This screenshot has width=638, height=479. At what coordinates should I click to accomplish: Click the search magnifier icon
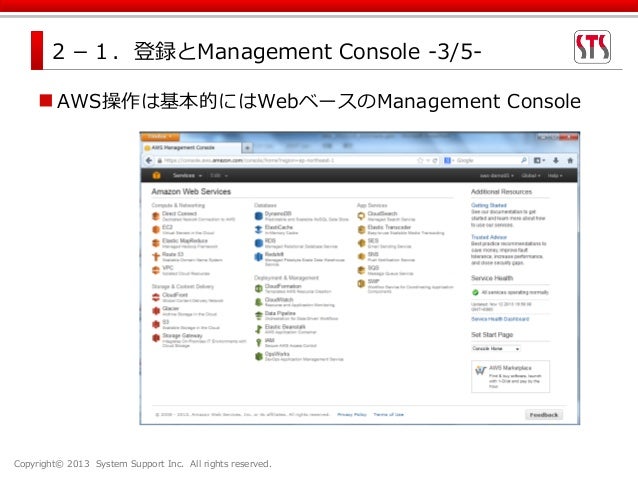pyautogui.click(x=524, y=160)
